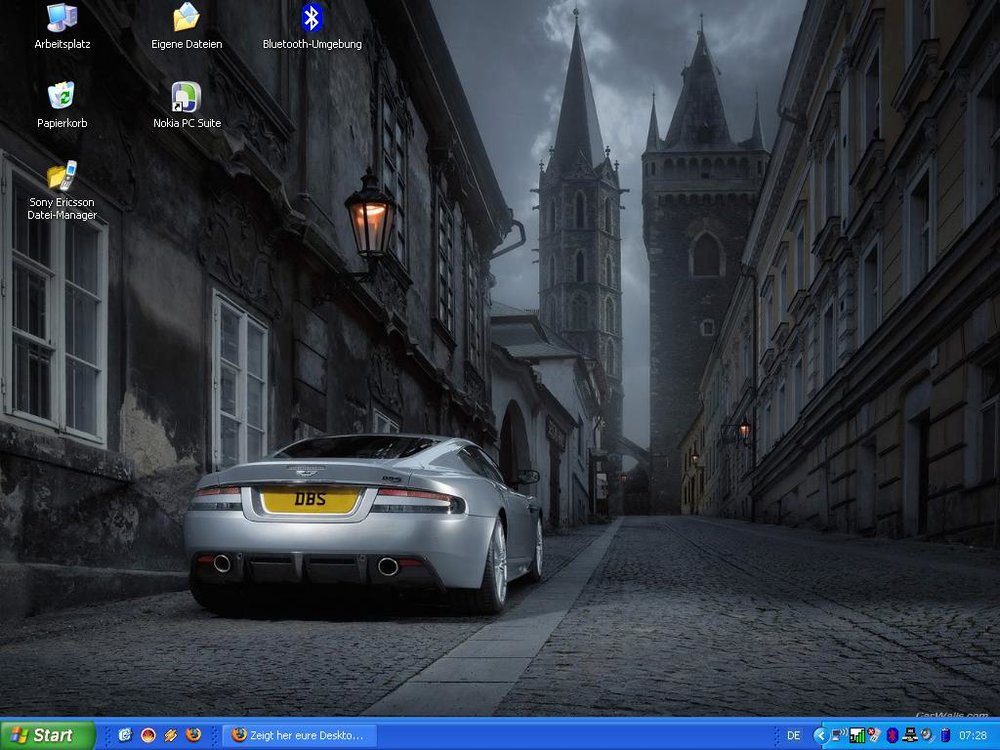Open the green signal strength bars tray icon
The width and height of the screenshot is (1000, 750).
(857, 735)
